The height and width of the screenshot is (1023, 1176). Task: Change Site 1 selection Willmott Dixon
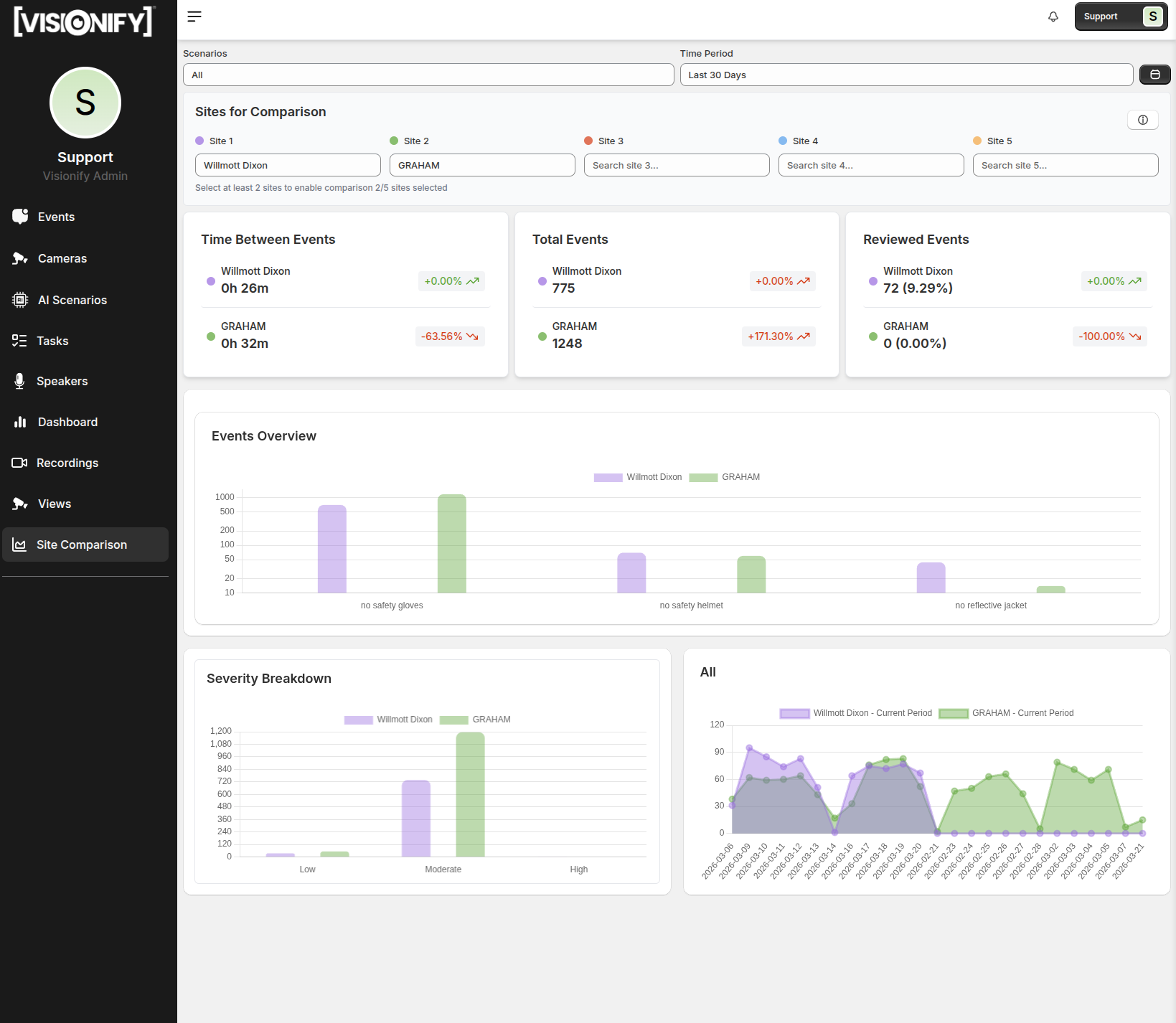coord(288,165)
